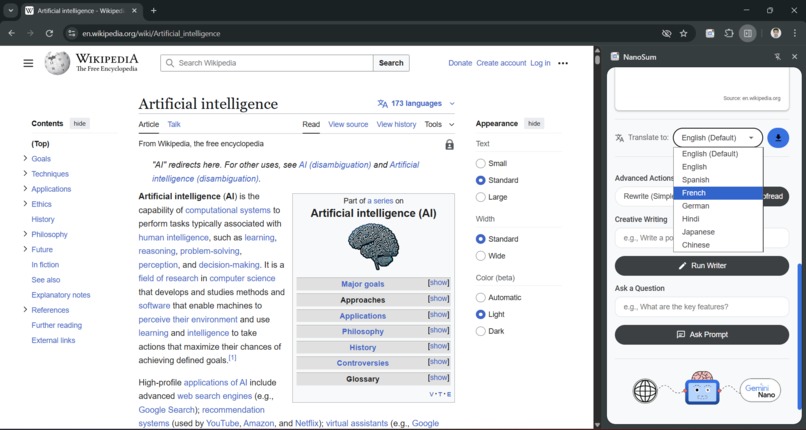Select the Standard width radio
Image resolution: width=806 pixels, height=430 pixels.
point(481,239)
